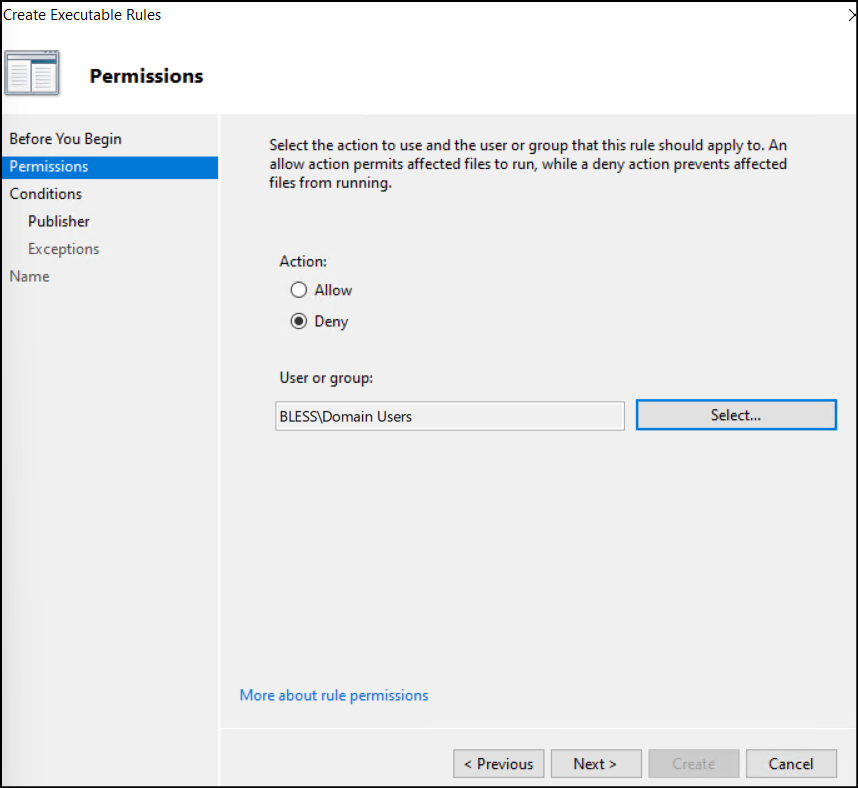858x788 pixels.
Task: Click the Previous button
Action: [x=498, y=763]
